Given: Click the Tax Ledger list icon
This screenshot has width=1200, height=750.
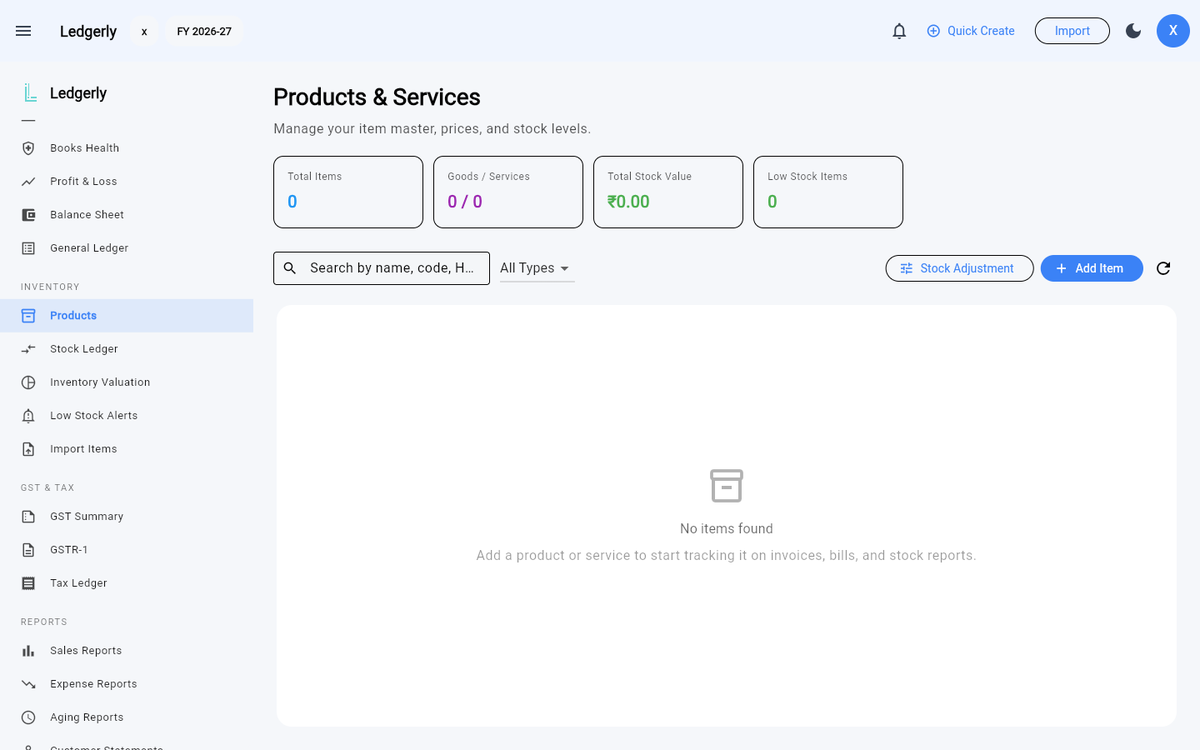Looking at the screenshot, I should [x=29, y=583].
